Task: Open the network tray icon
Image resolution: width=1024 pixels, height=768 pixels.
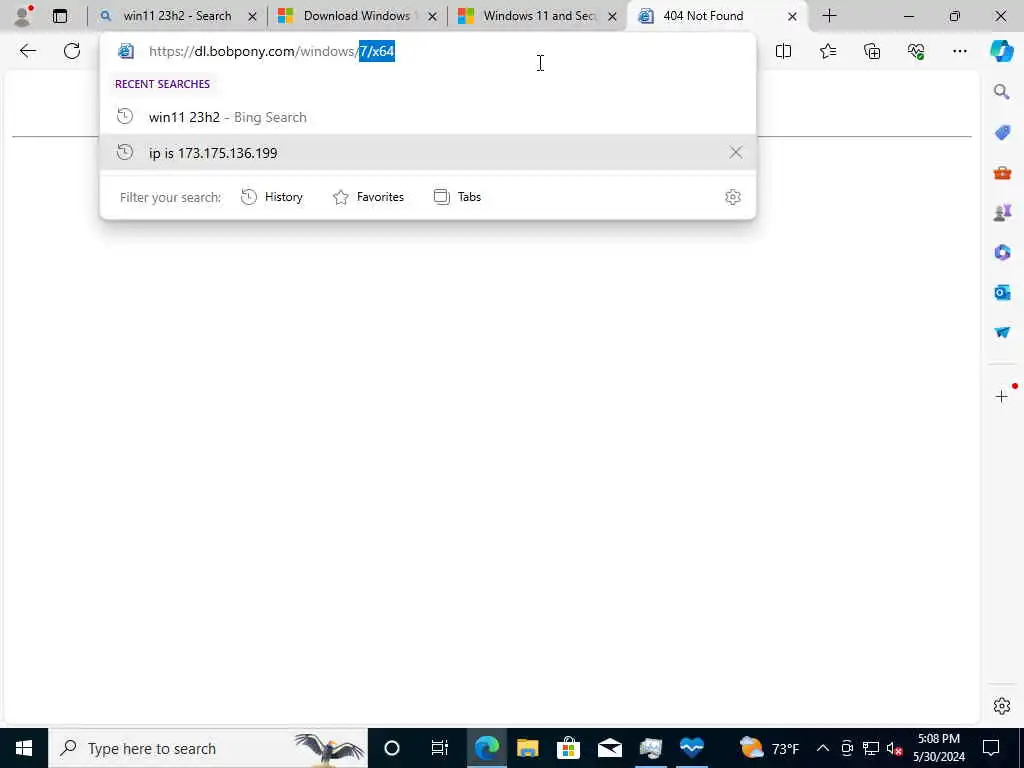Action: pos(871,748)
